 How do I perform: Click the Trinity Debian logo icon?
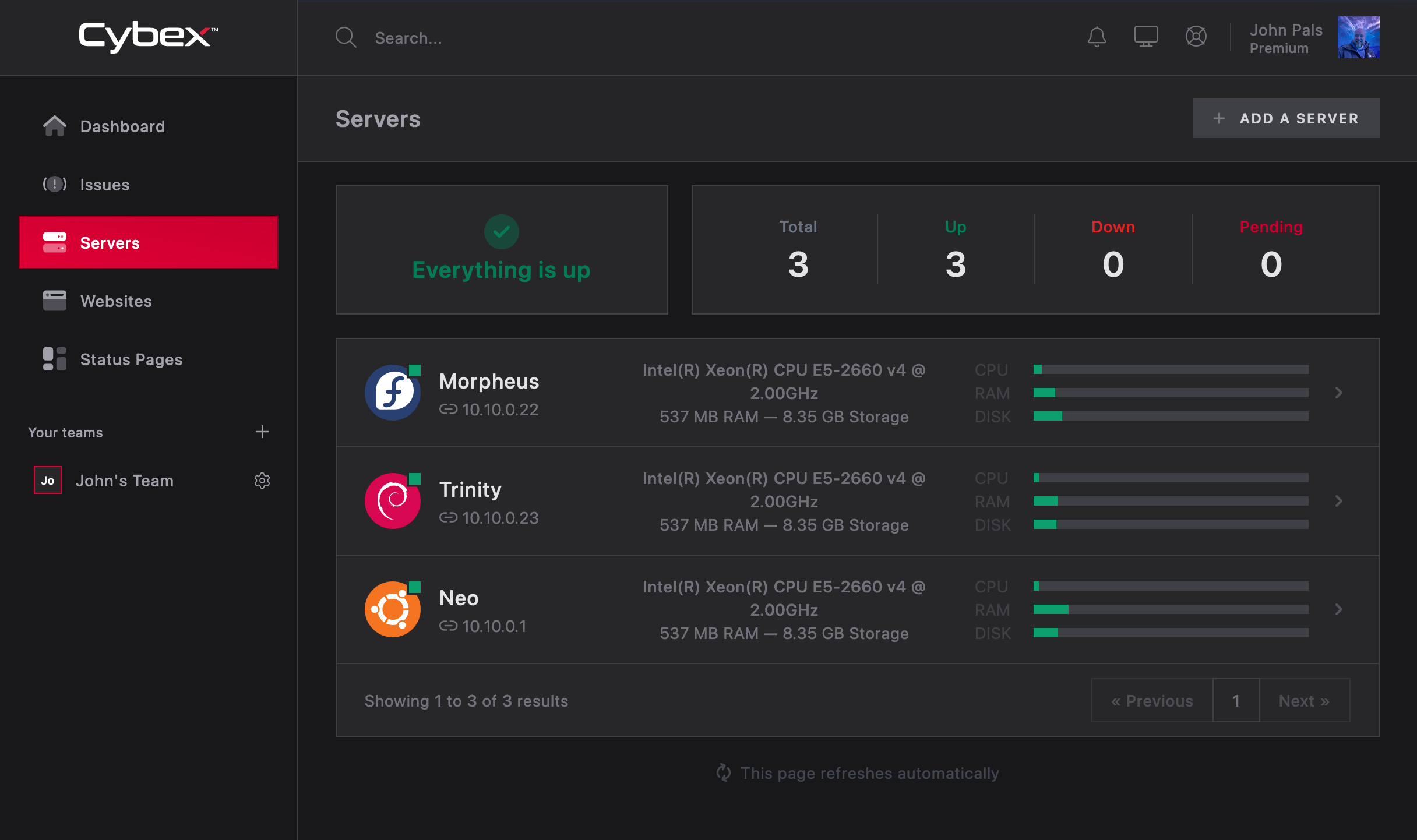pos(393,501)
